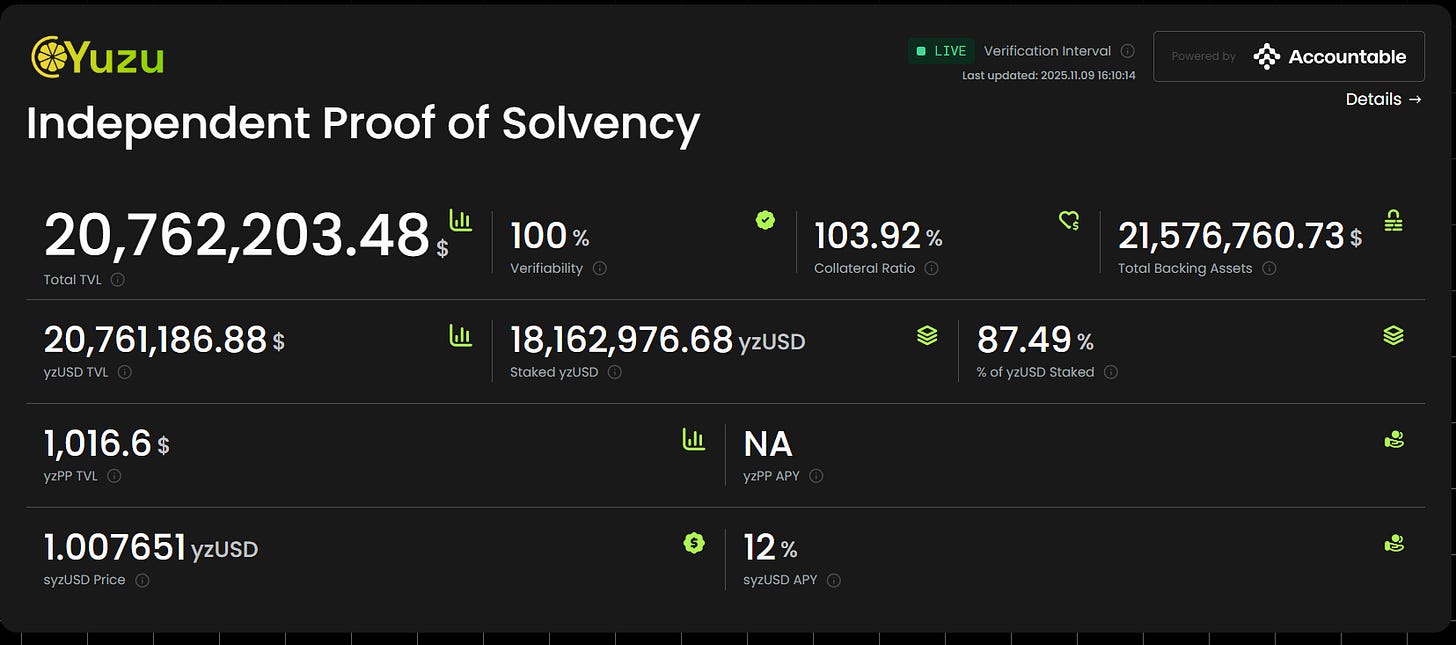Click the bar chart icon in yzPP TVL row
1456x645 pixels.
pyautogui.click(x=693, y=439)
